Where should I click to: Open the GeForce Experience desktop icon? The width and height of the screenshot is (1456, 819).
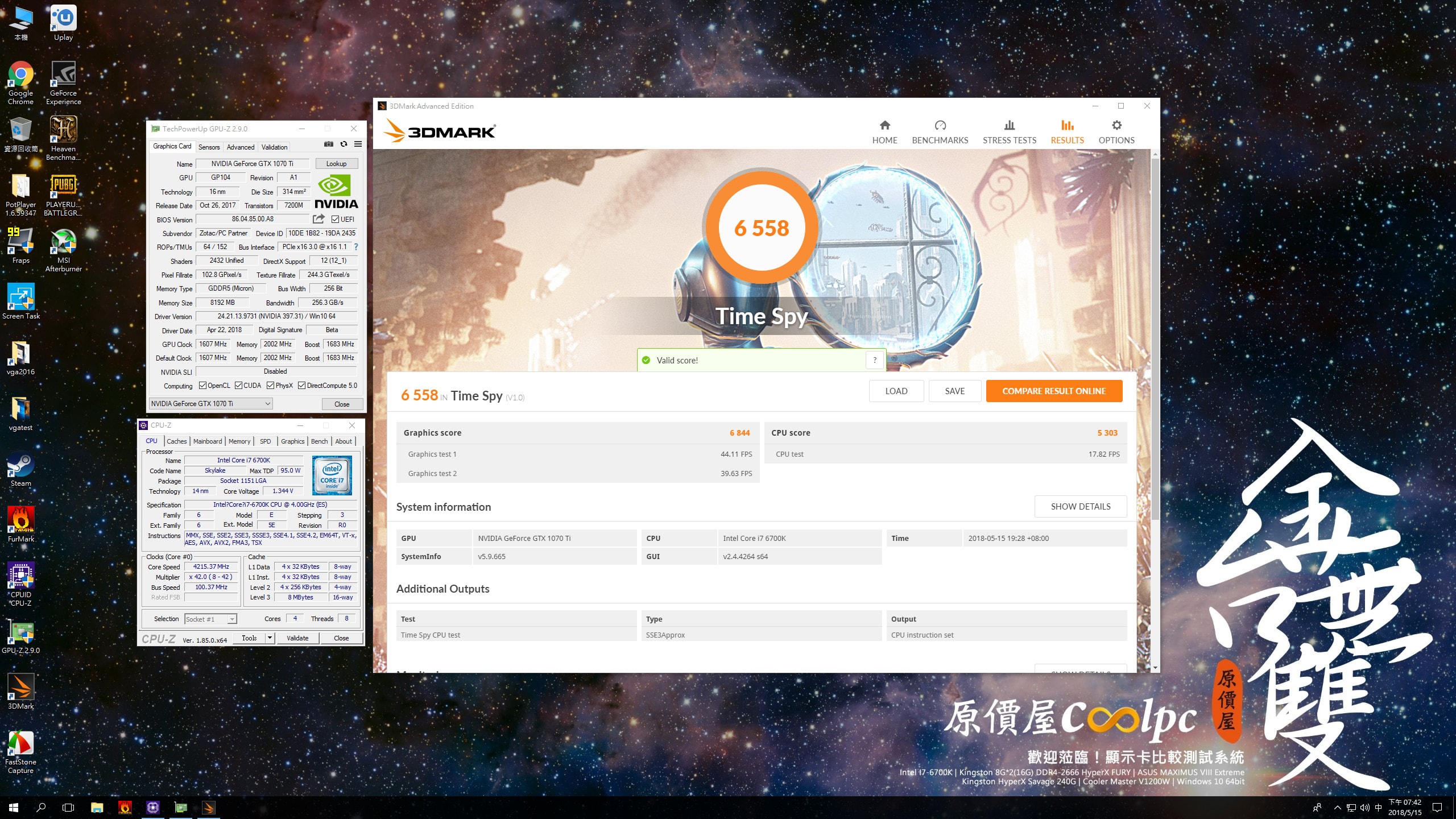63,83
